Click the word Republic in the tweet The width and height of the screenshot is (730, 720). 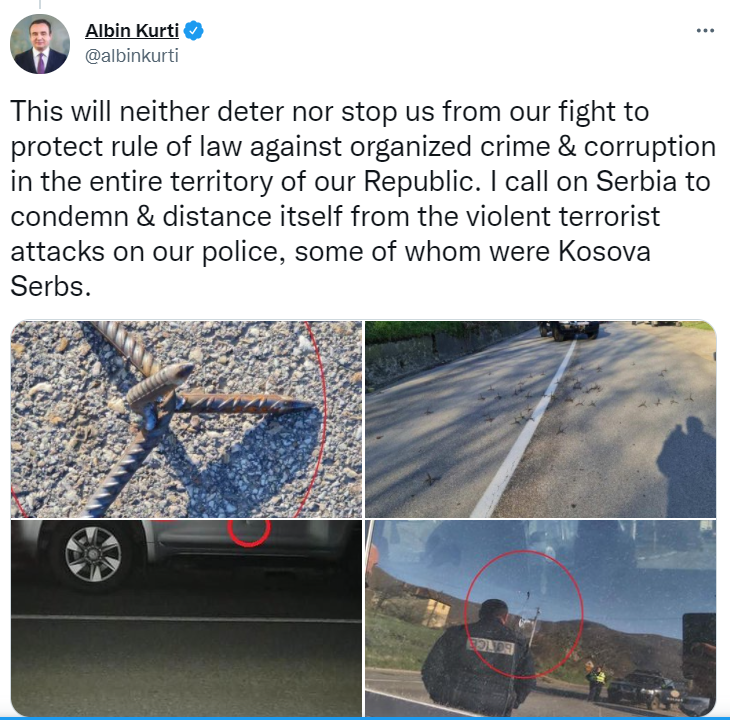(418, 181)
